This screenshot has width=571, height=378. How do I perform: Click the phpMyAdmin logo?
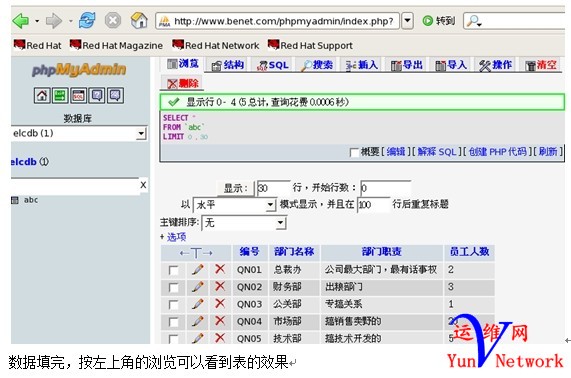(x=79, y=69)
